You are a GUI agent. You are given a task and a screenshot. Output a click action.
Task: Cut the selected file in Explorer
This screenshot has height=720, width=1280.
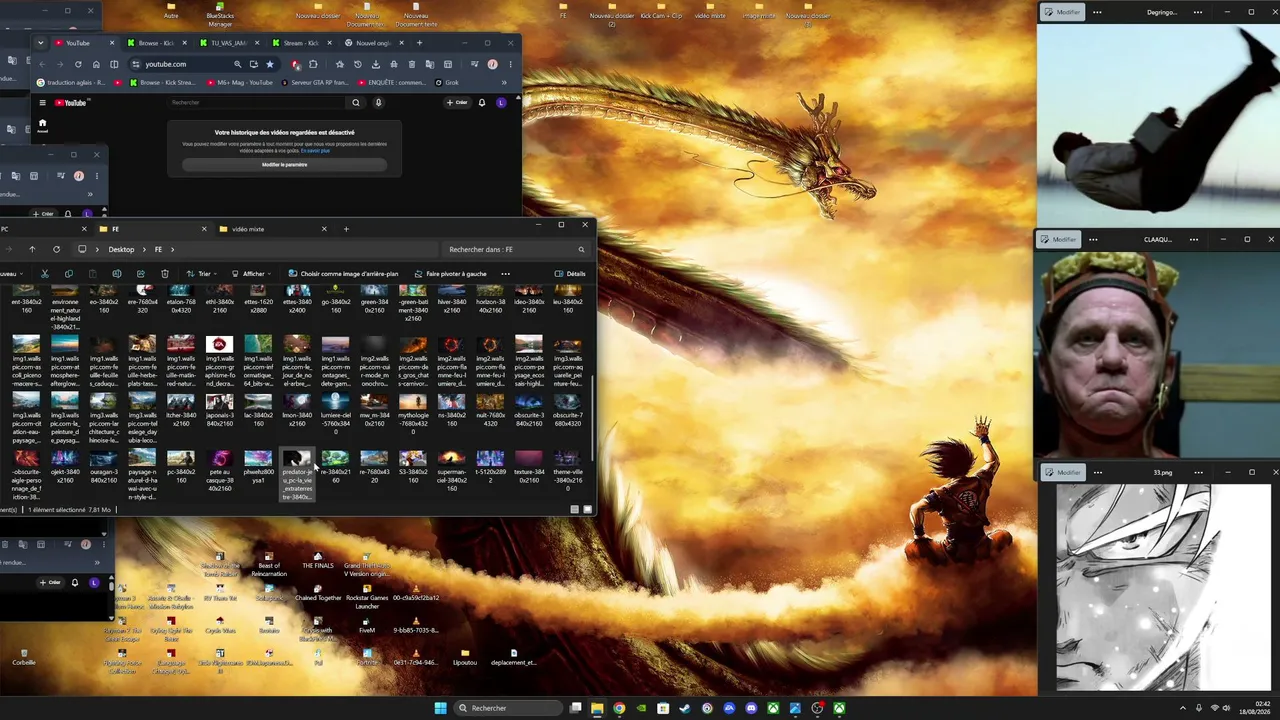44,273
